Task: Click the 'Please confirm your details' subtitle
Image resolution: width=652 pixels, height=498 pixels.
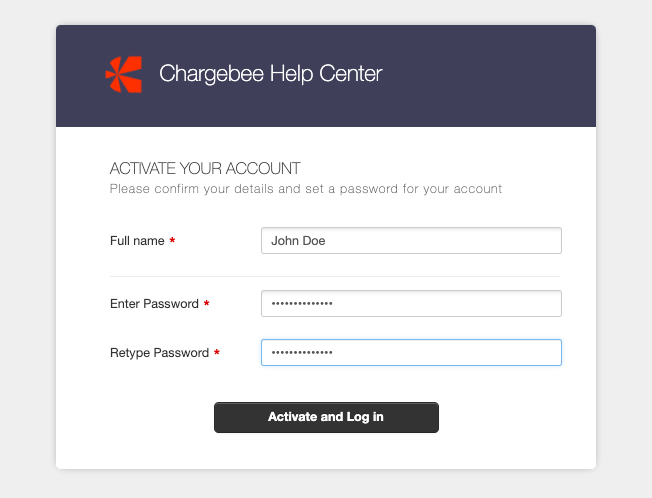Action: pos(306,189)
